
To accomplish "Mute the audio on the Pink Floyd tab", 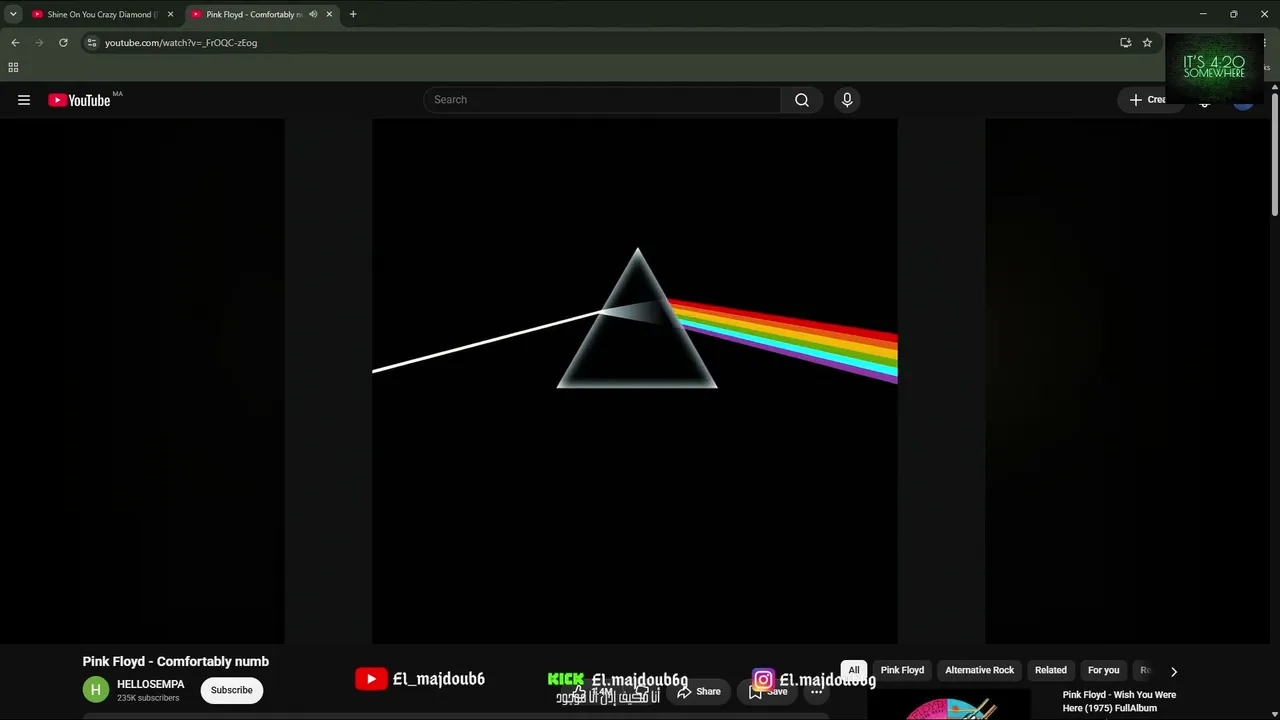I will pyautogui.click(x=313, y=14).
